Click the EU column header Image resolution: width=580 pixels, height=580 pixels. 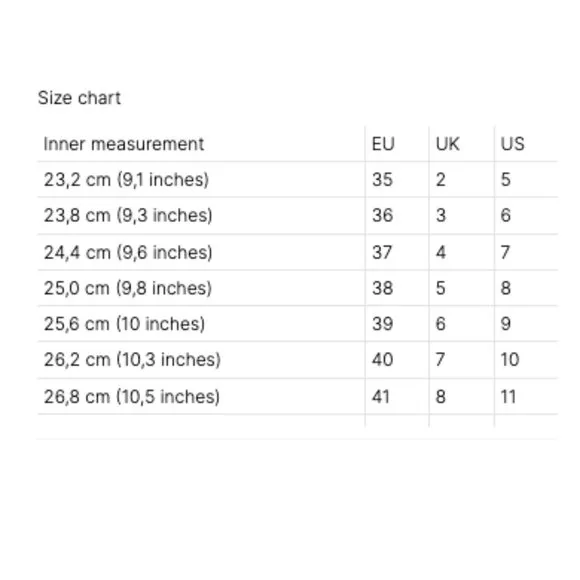point(383,144)
